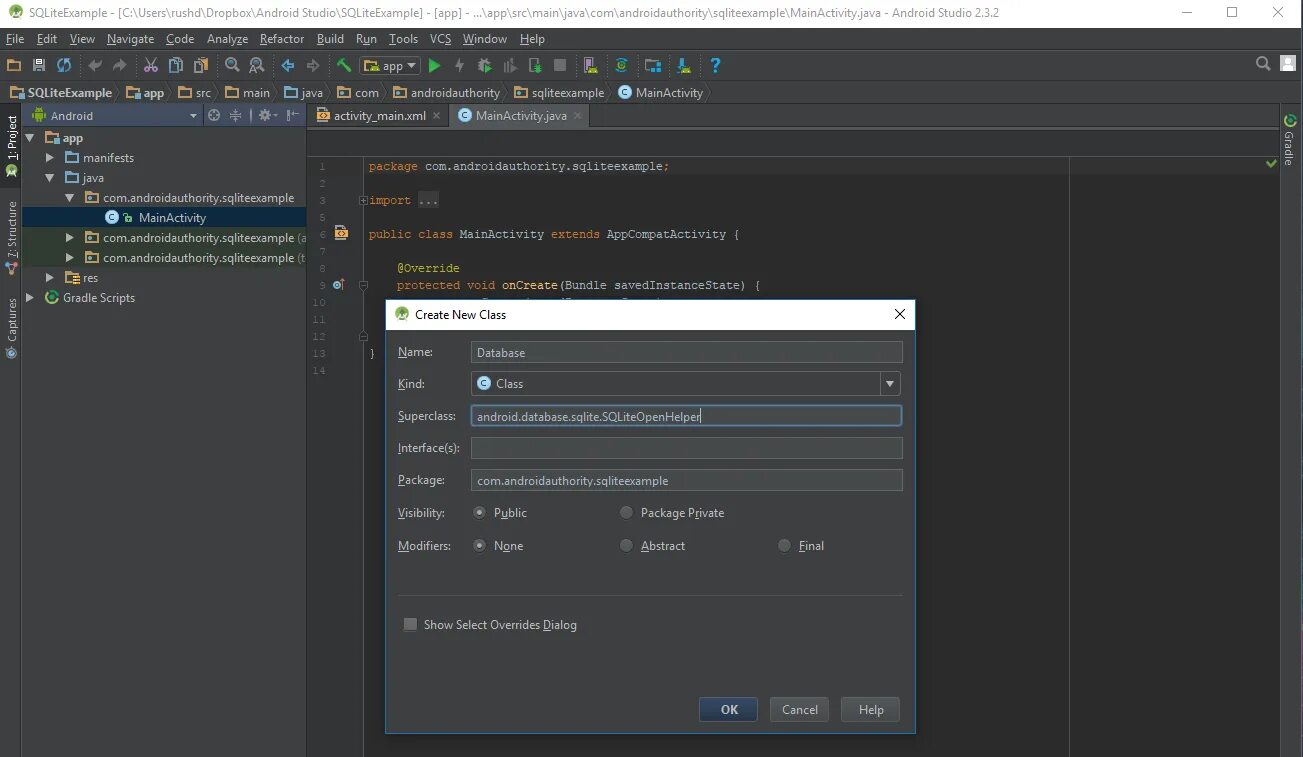Run the app with green play icon

pos(434,66)
